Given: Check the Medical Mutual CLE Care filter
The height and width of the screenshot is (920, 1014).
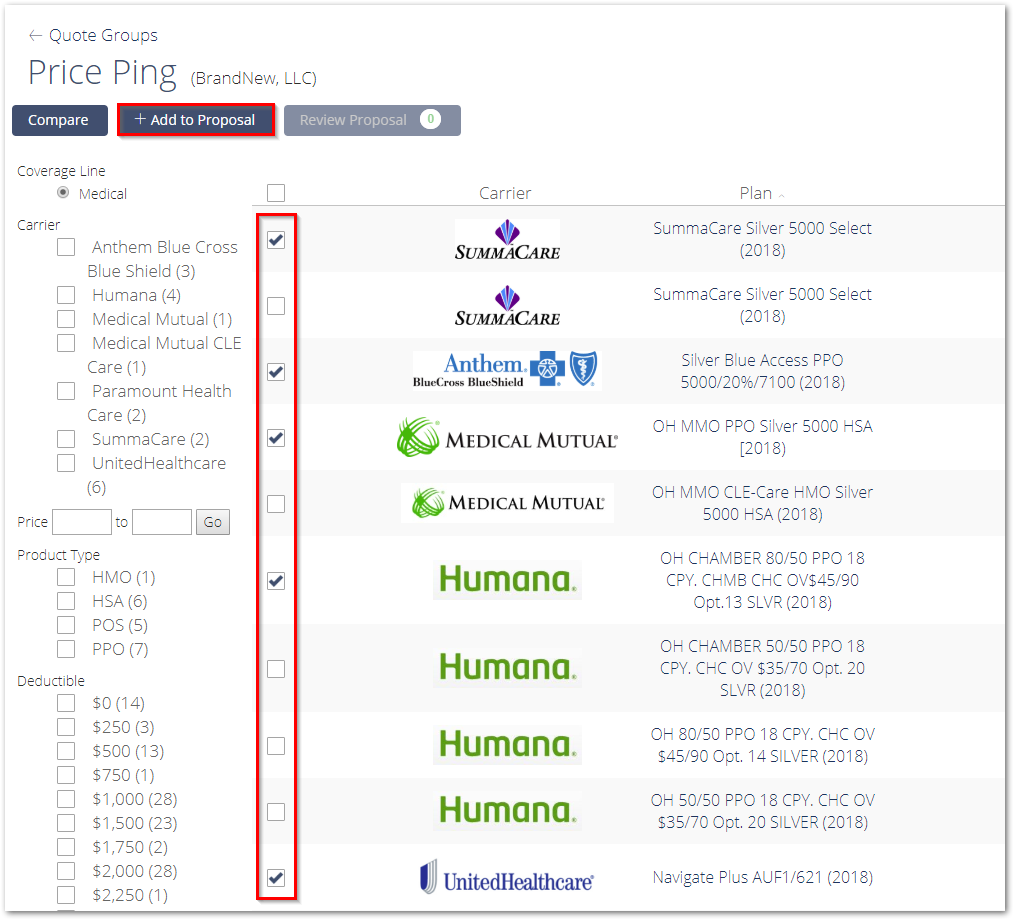Looking at the screenshot, I should click(66, 343).
